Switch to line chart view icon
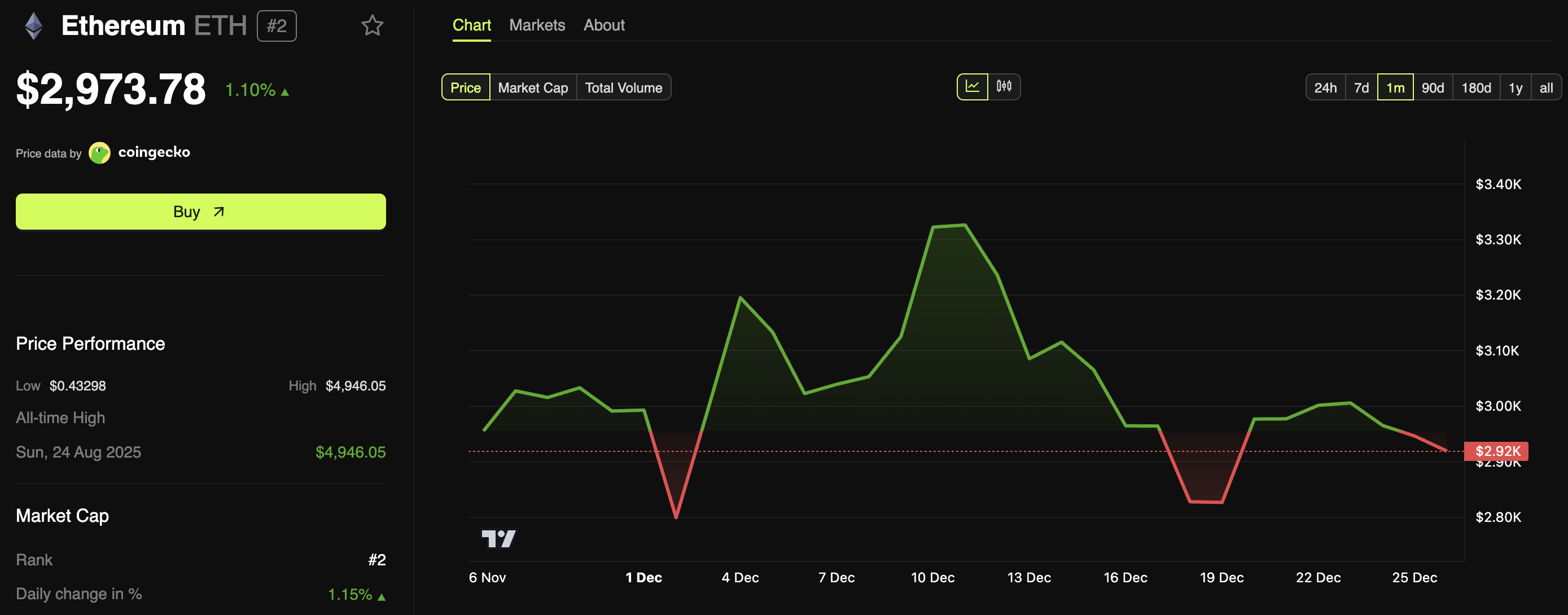This screenshot has width=1568, height=615. pyautogui.click(x=972, y=87)
